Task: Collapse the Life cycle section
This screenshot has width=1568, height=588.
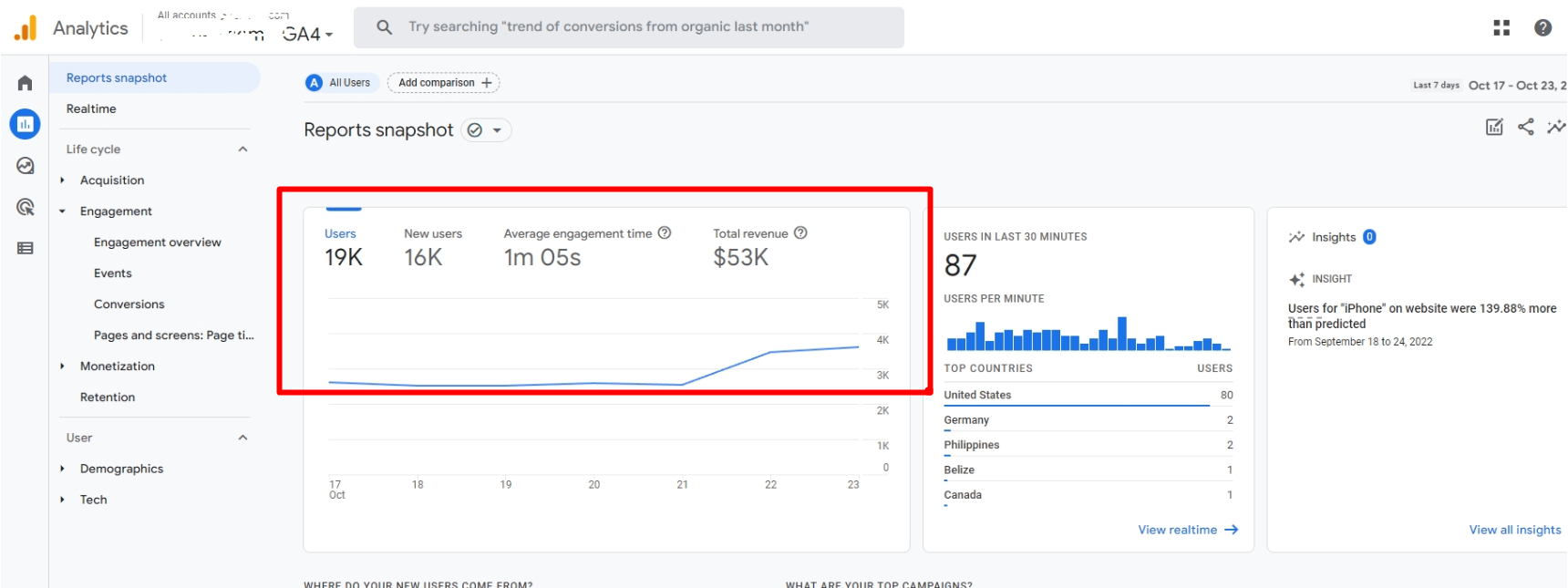Action: tap(242, 150)
